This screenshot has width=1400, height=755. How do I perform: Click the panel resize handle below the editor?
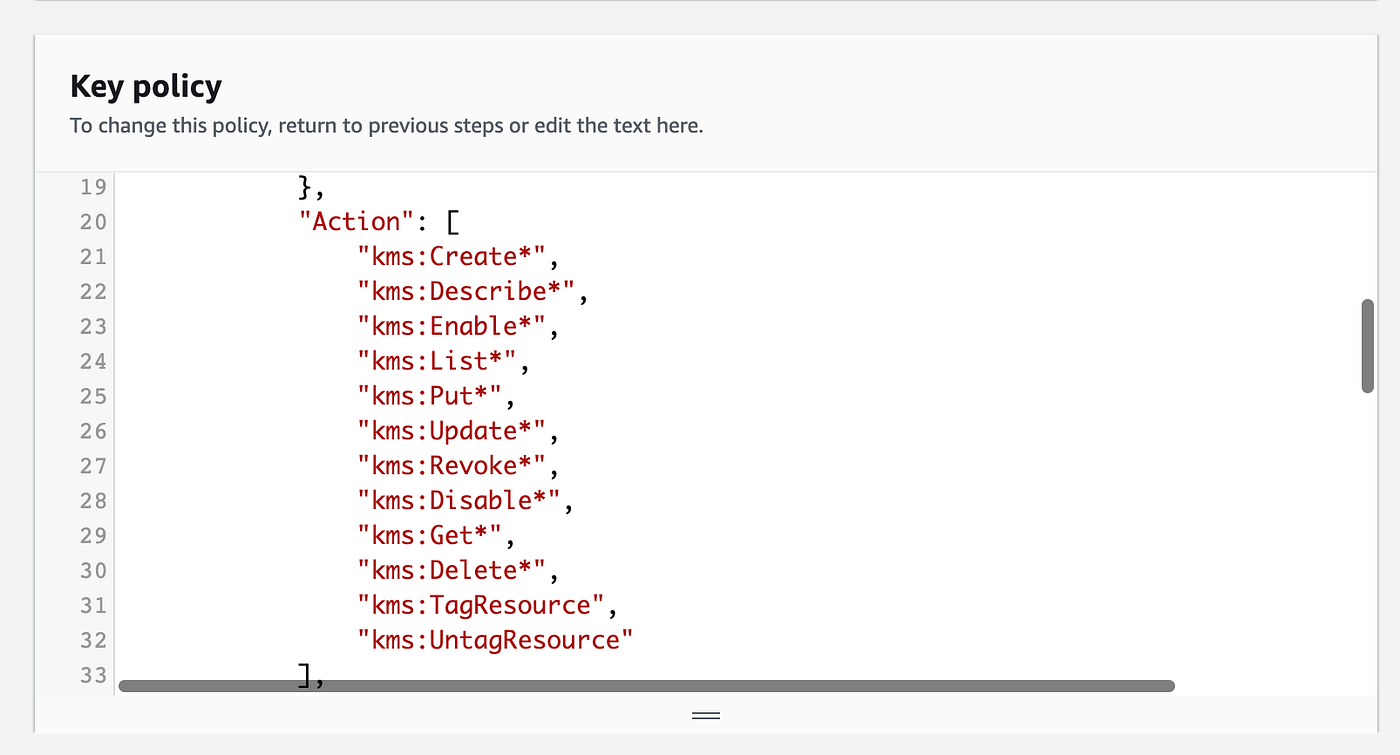705,716
